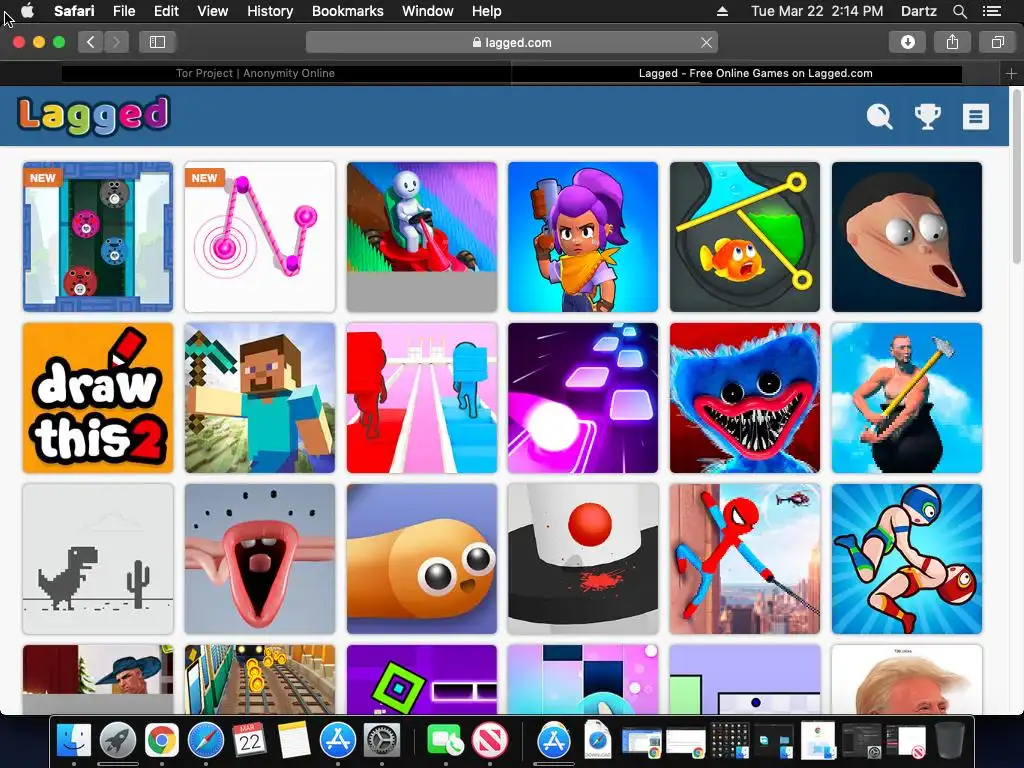Image resolution: width=1024 pixels, height=768 pixels.
Task: Open the screaming mouth game thumbnail
Action: [260, 559]
